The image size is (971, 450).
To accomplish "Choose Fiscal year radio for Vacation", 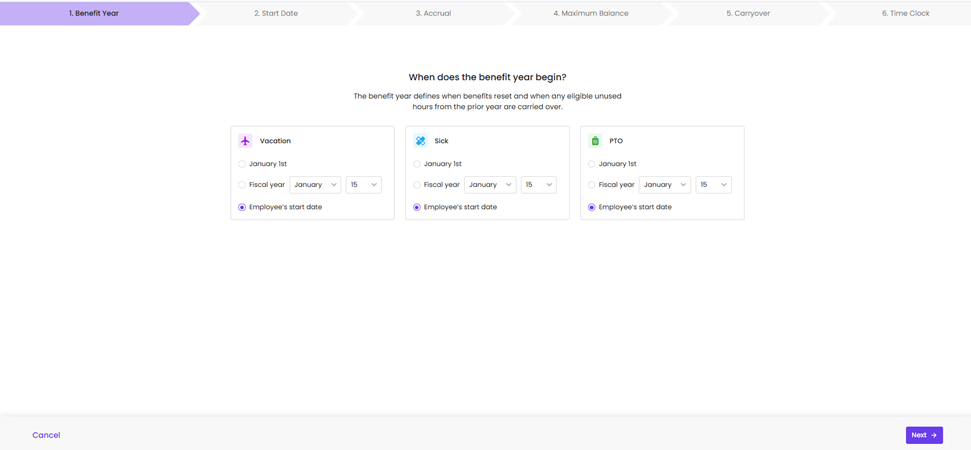I will coord(242,185).
